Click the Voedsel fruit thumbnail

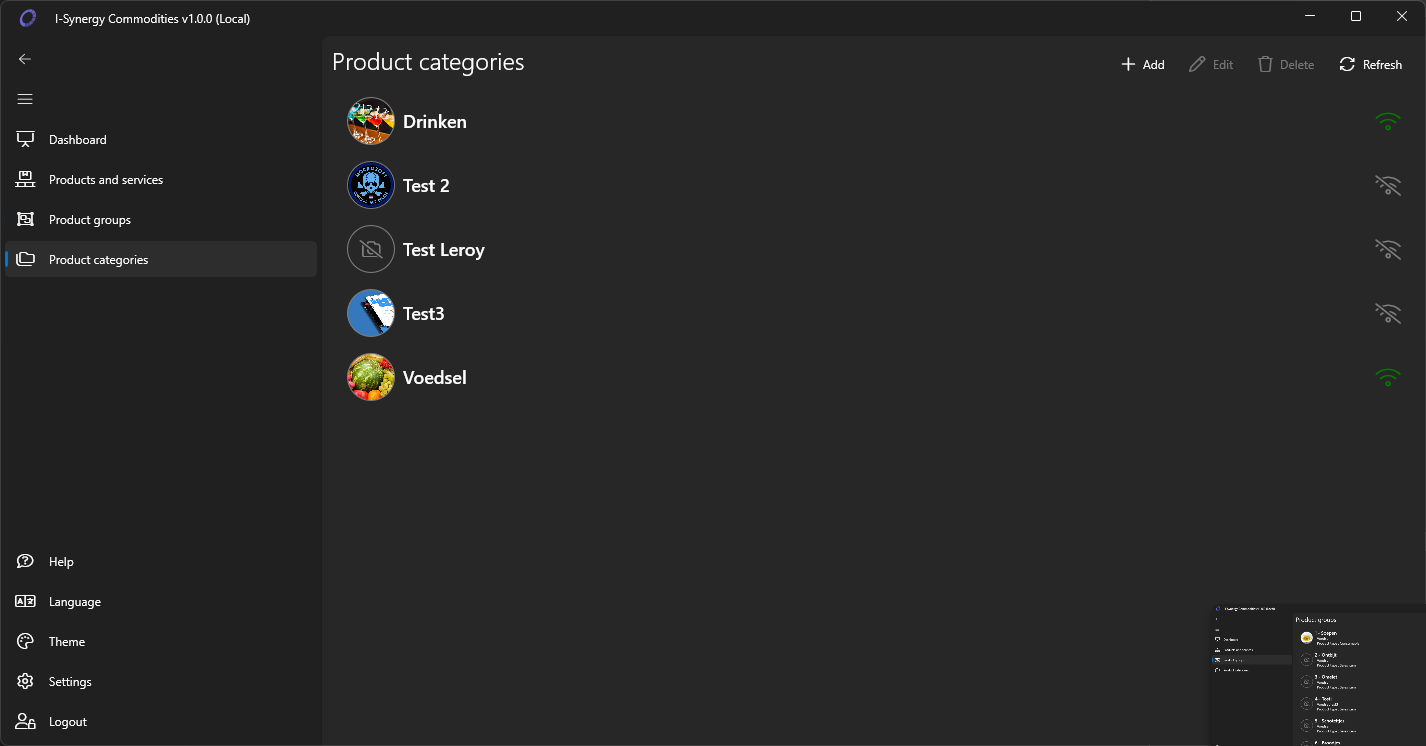(371, 378)
